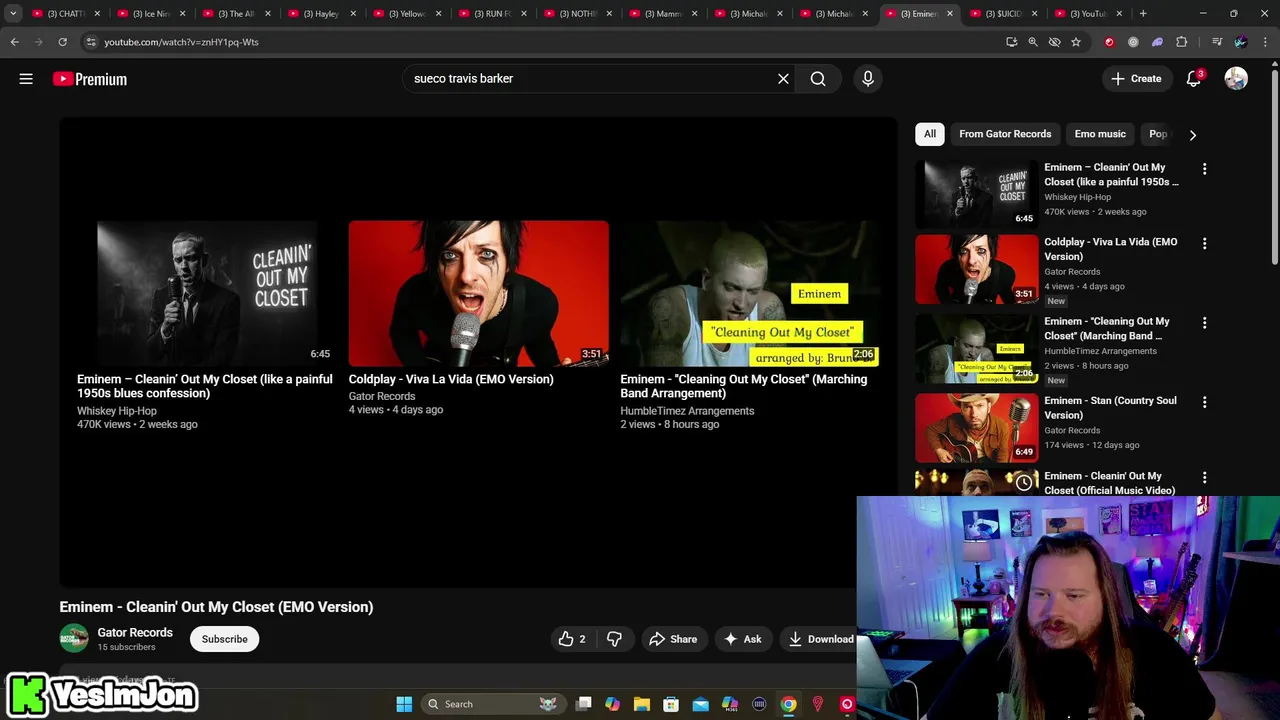The height and width of the screenshot is (720, 1280).
Task: Open Copilot from the taskbar
Action: [613, 704]
